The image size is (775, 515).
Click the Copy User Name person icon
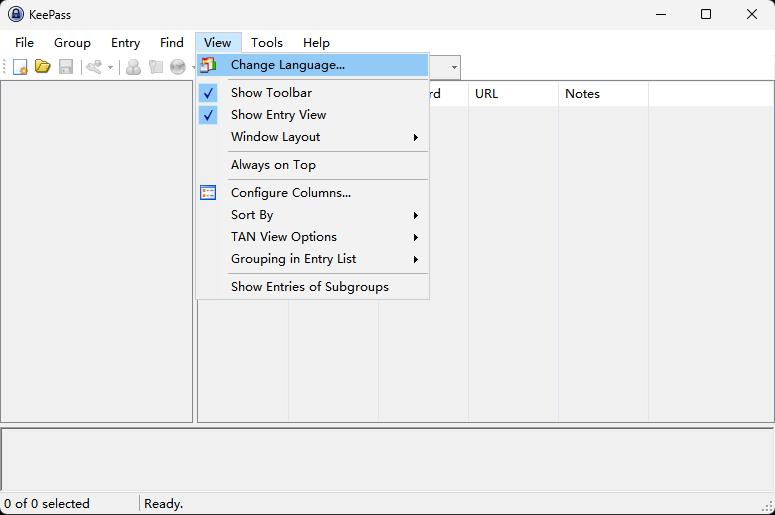[x=133, y=67]
